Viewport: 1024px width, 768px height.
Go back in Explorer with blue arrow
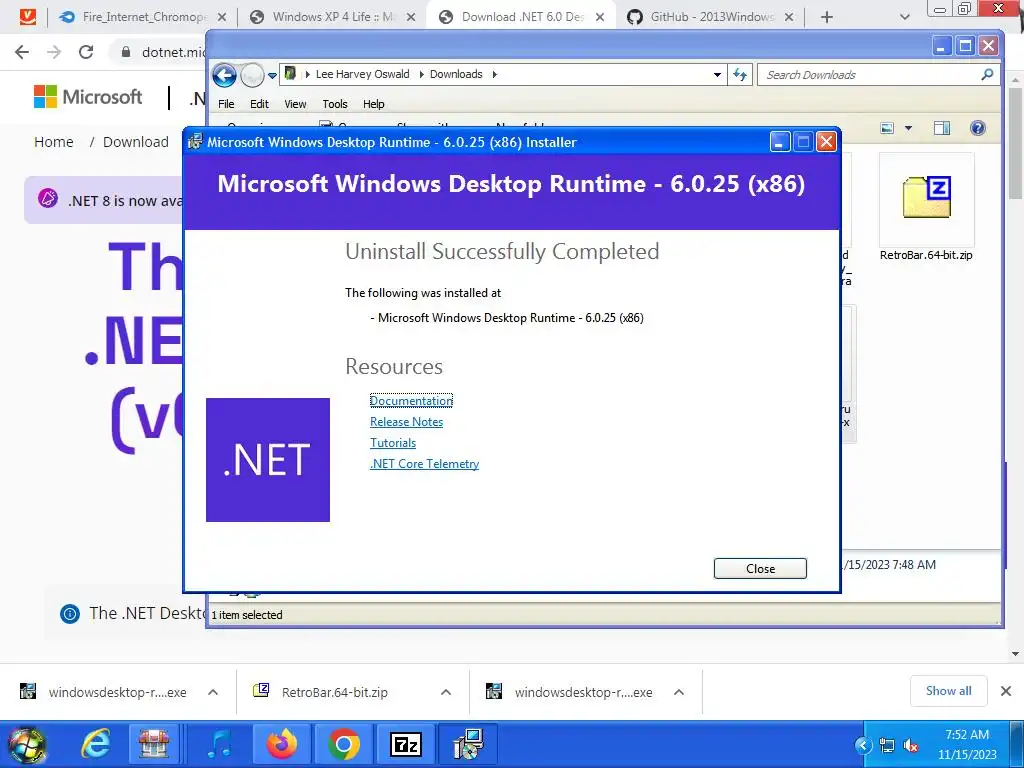224,75
